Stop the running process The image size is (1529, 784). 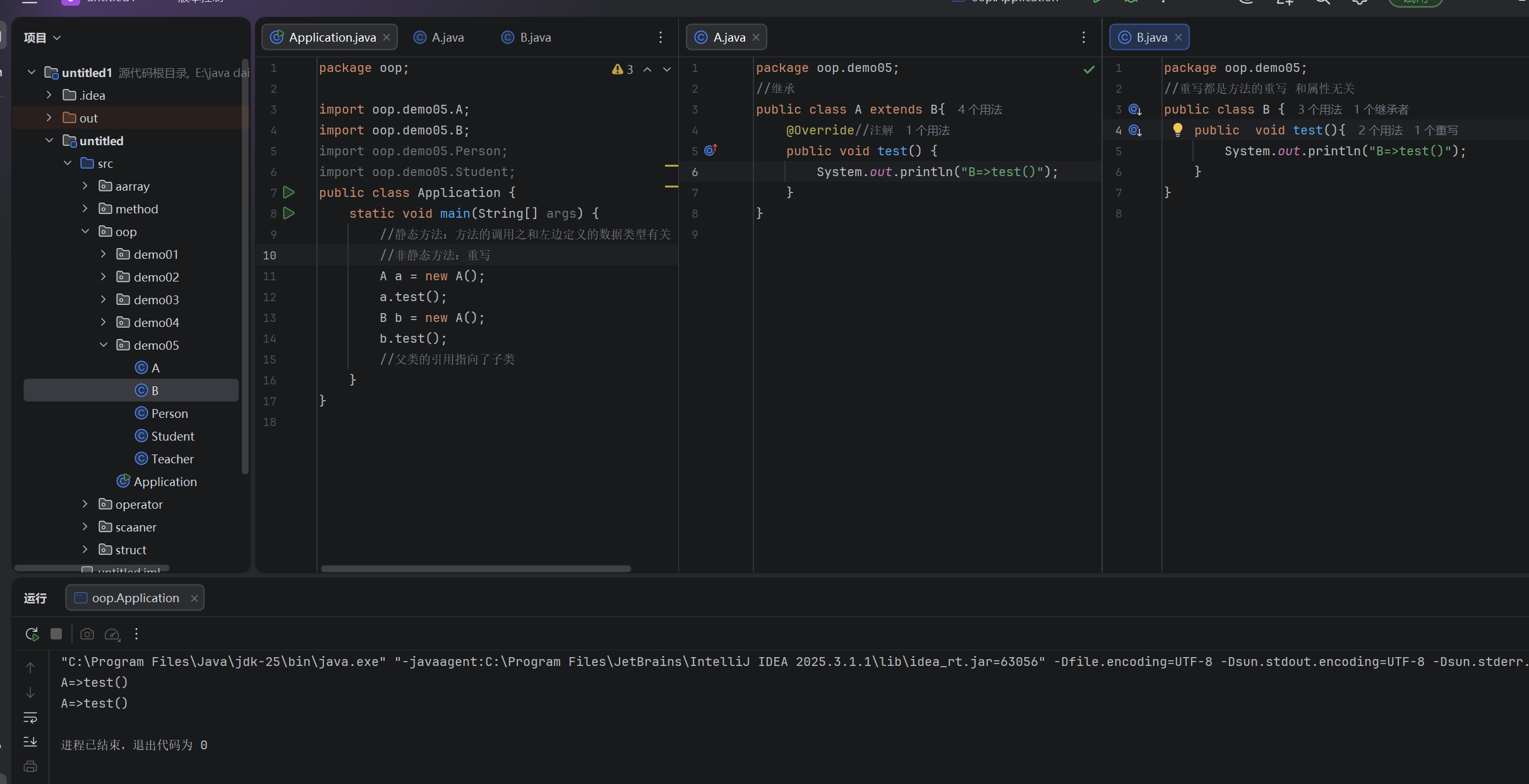[56, 634]
